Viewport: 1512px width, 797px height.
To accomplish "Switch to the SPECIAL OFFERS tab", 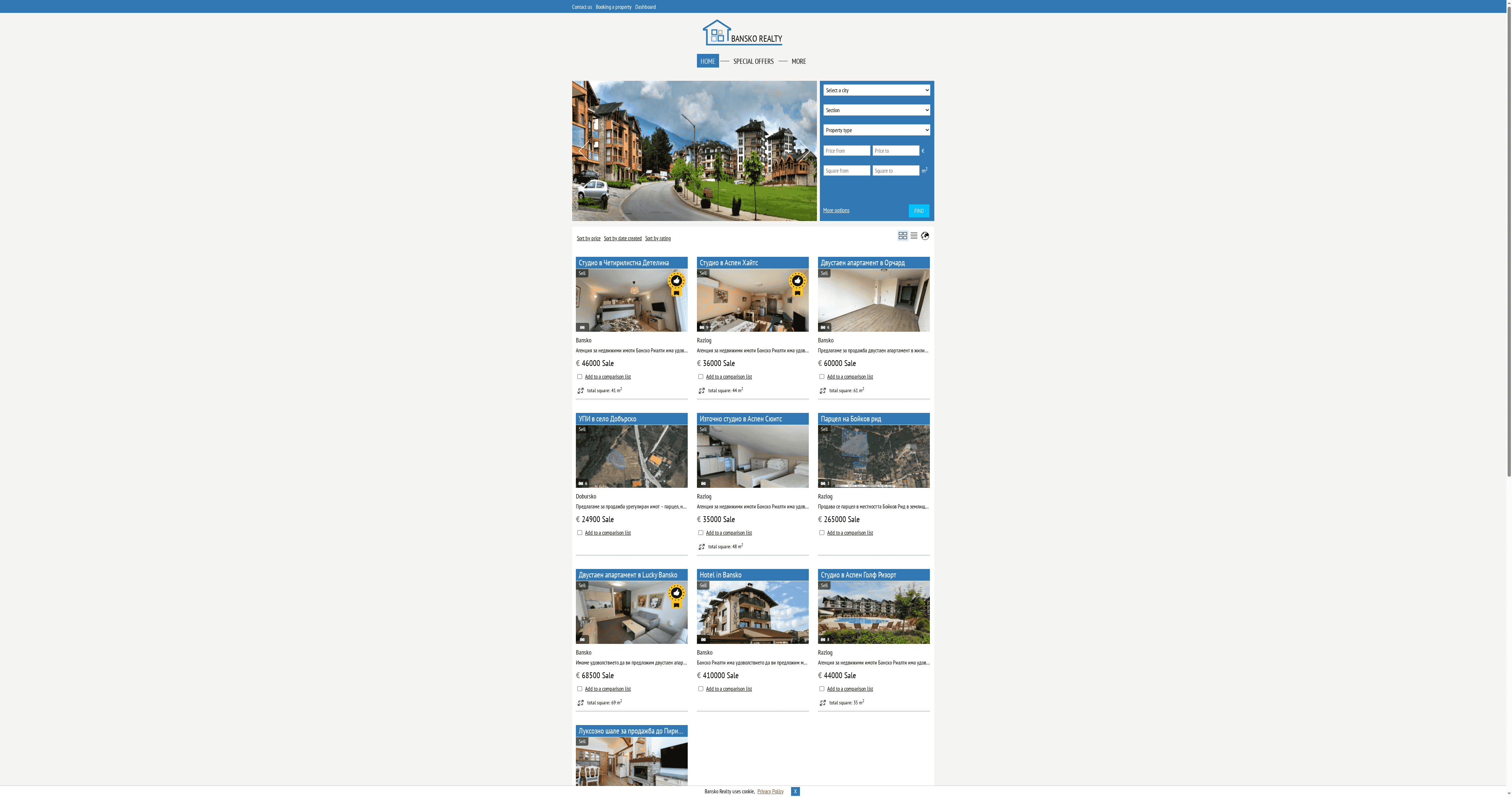I will [x=753, y=61].
